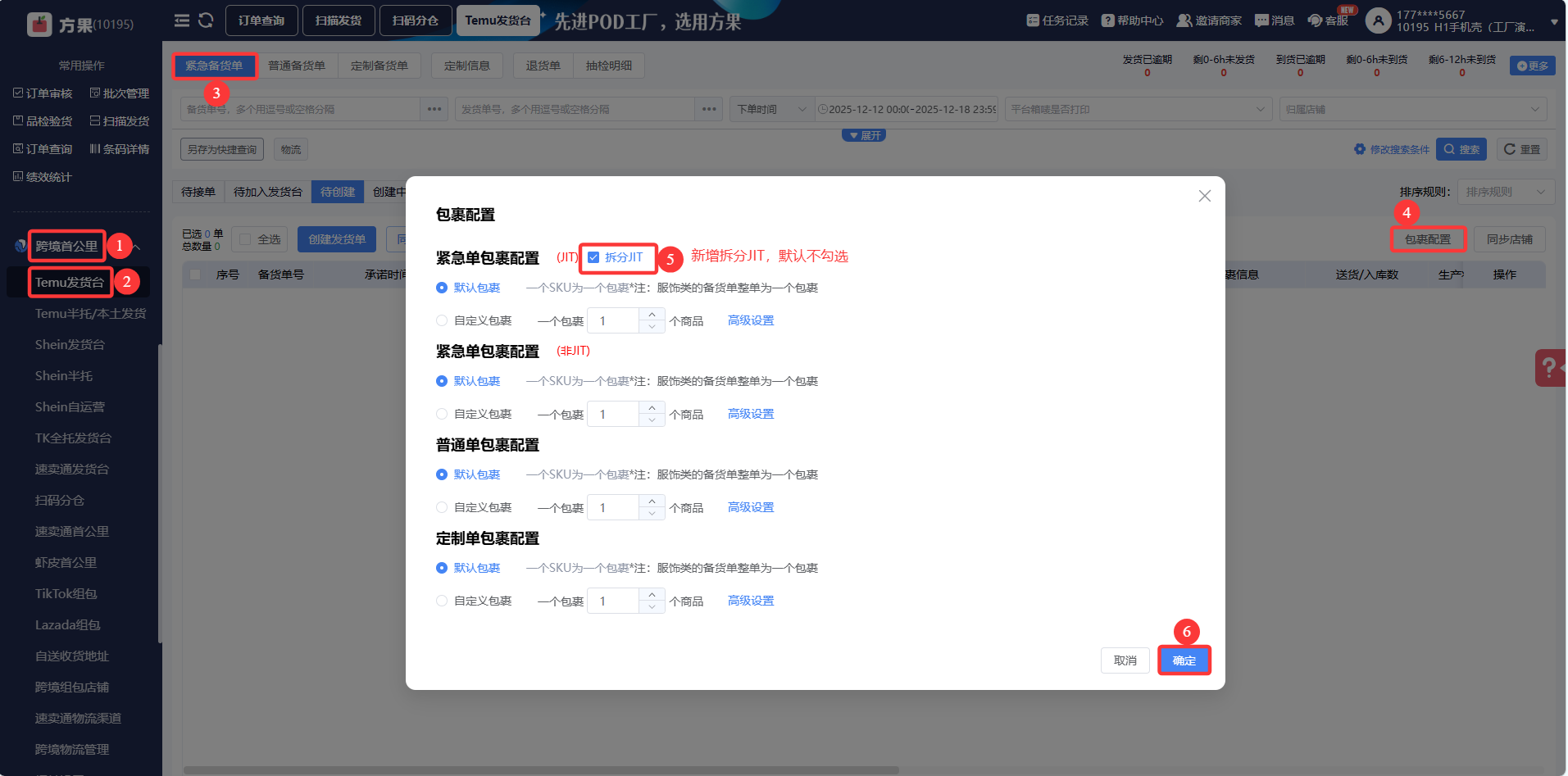The image size is (1568, 776).
Task: Click the 邀请商家 invite merchant icon
Action: click(x=1184, y=20)
